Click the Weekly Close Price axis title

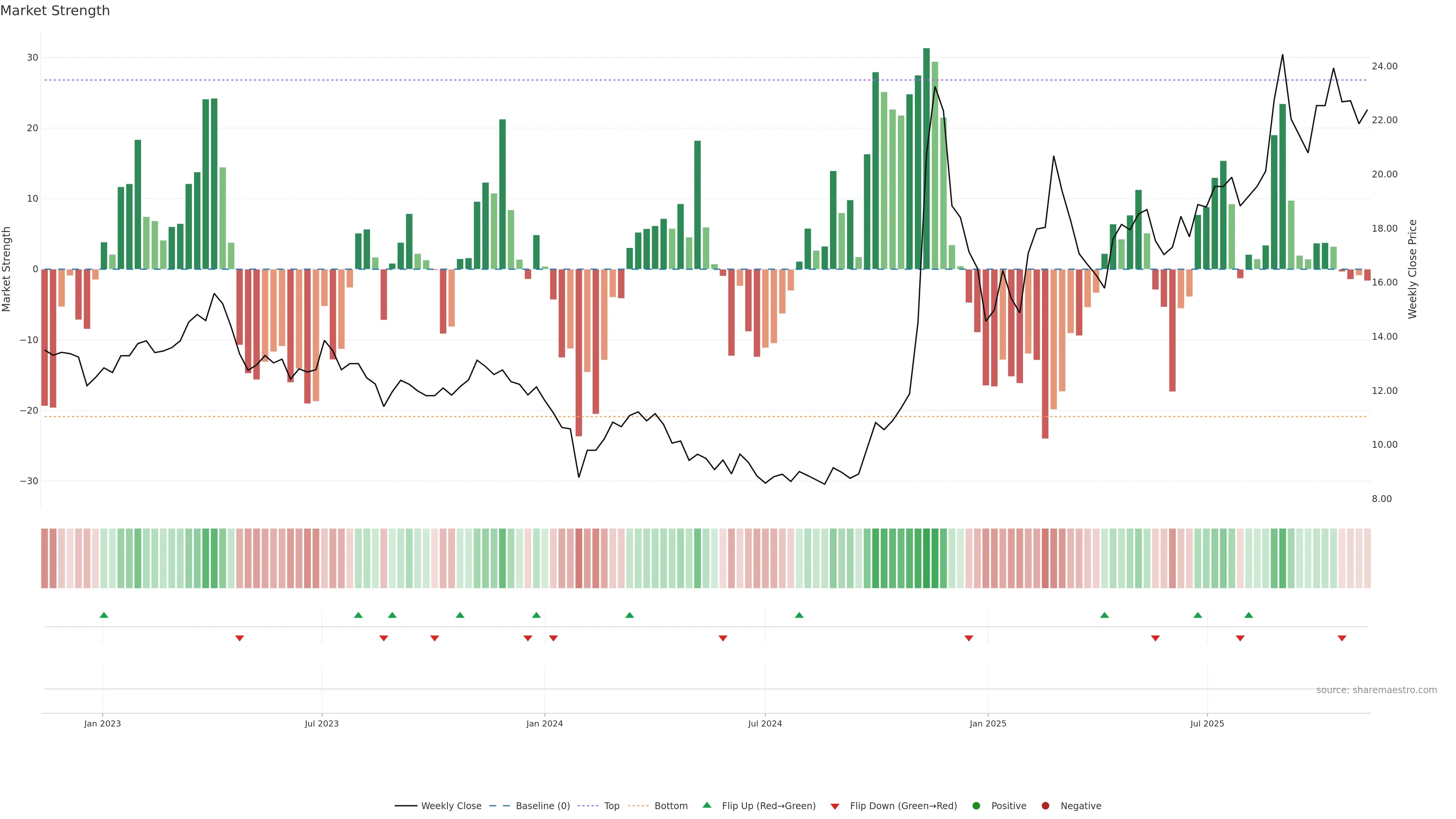(1412, 269)
